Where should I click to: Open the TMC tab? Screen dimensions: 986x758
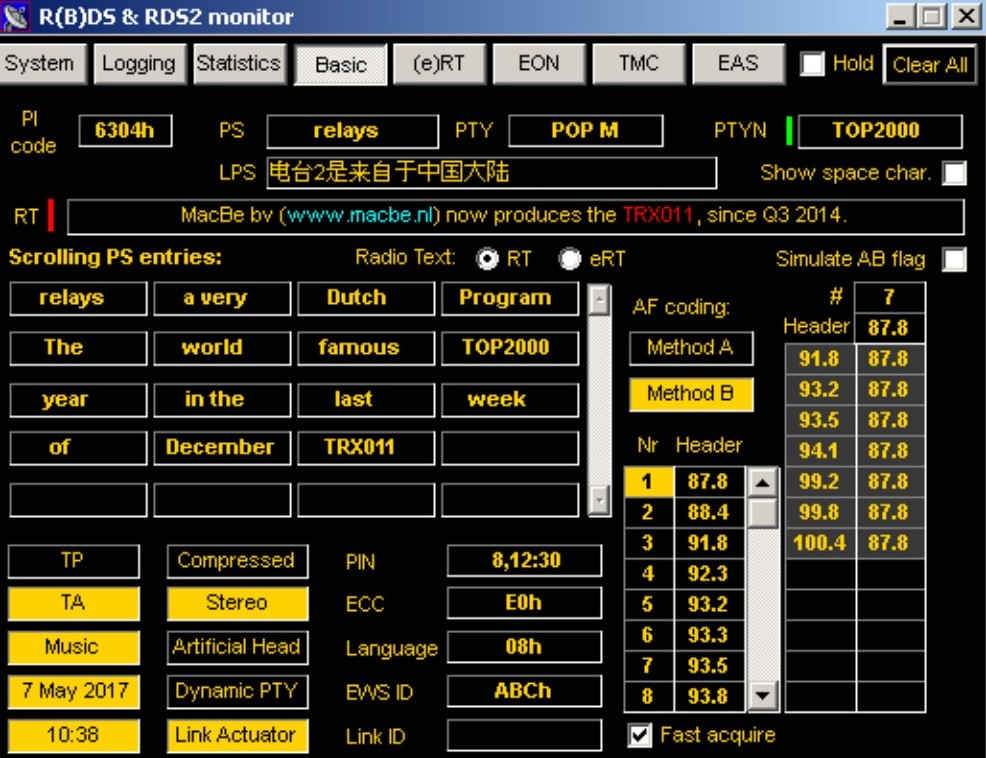(638, 63)
